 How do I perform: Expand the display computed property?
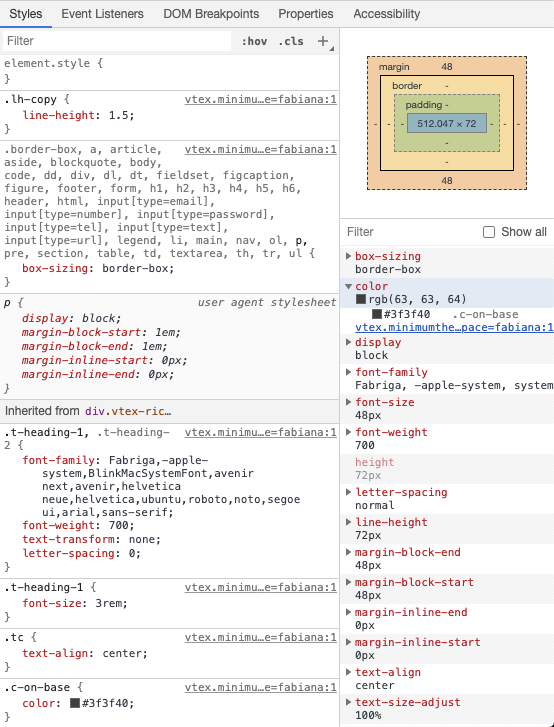tap(349, 342)
